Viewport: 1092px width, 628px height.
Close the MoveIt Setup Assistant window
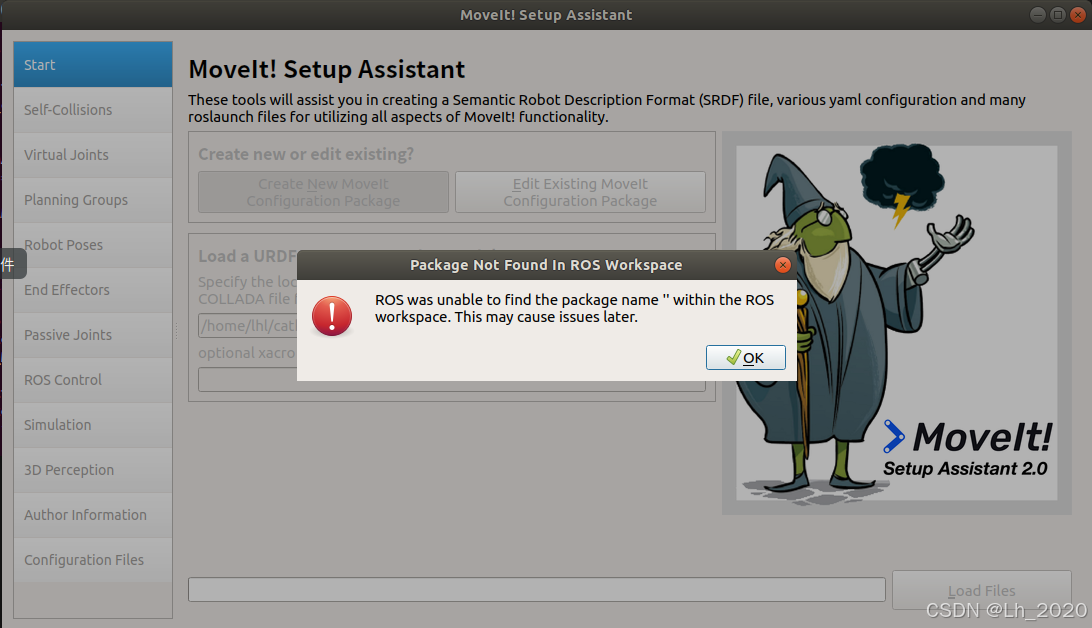pyautogui.click(x=1078, y=15)
